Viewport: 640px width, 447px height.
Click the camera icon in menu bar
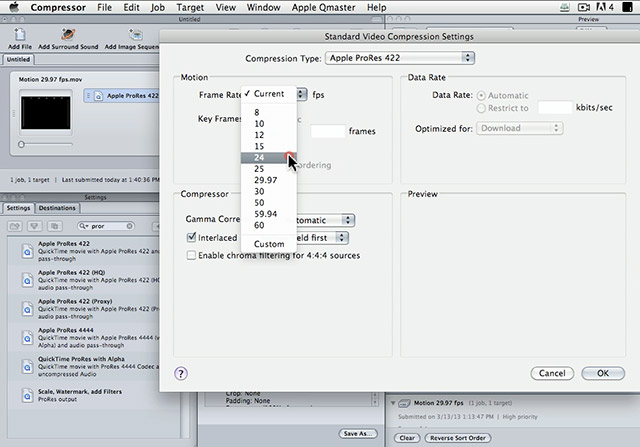[584, 7]
